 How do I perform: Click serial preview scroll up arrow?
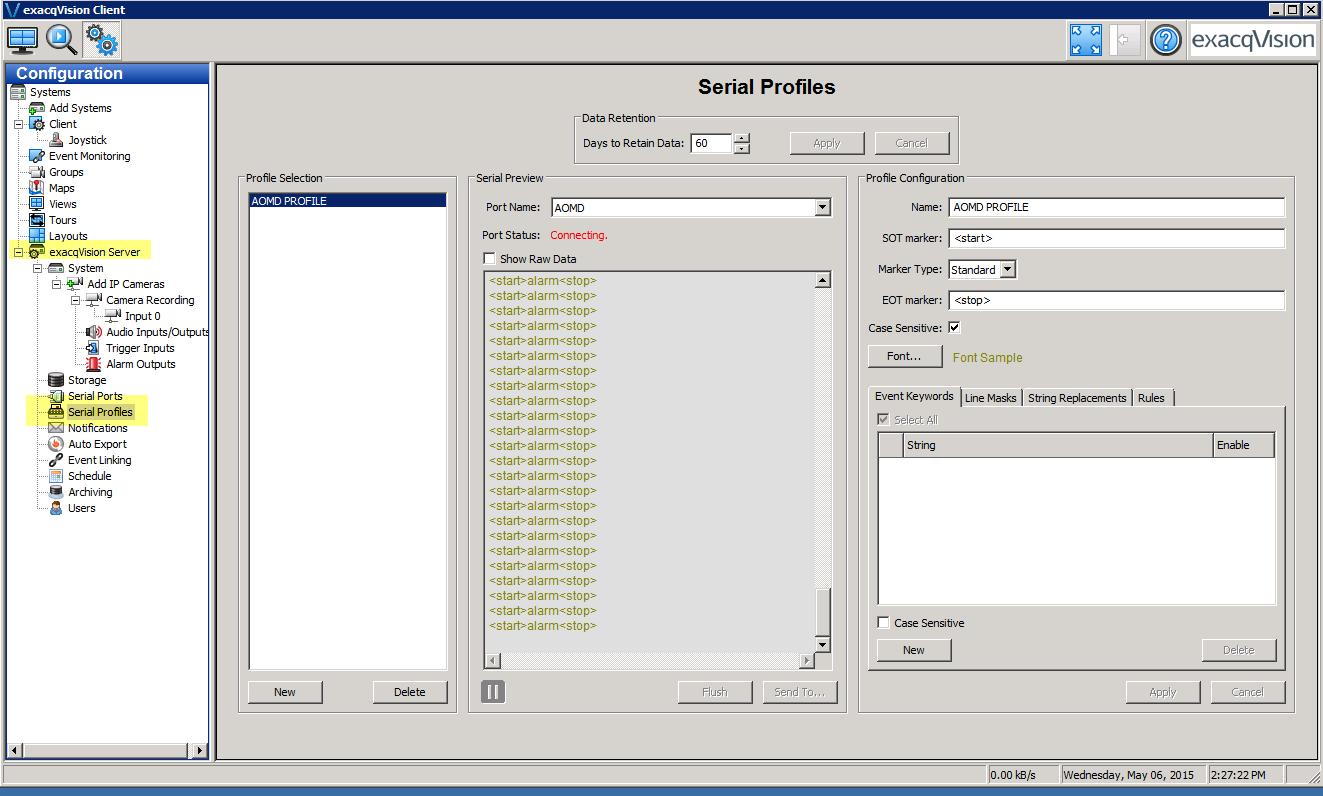(x=823, y=281)
